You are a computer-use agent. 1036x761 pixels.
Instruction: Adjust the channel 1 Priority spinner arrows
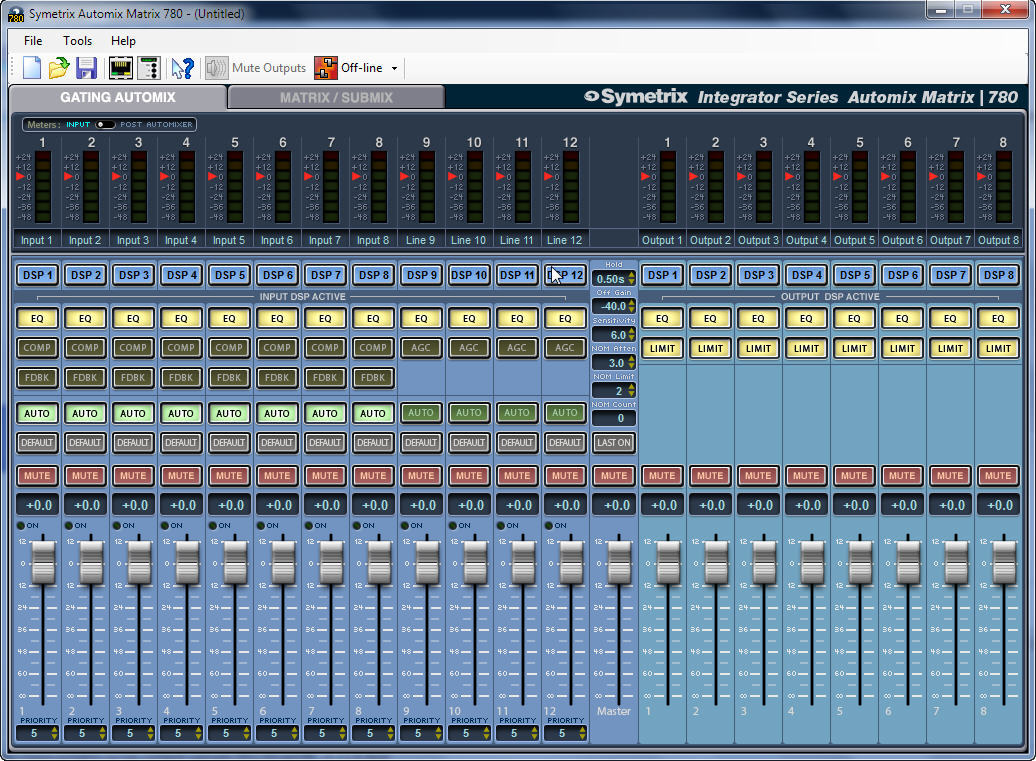(54, 733)
